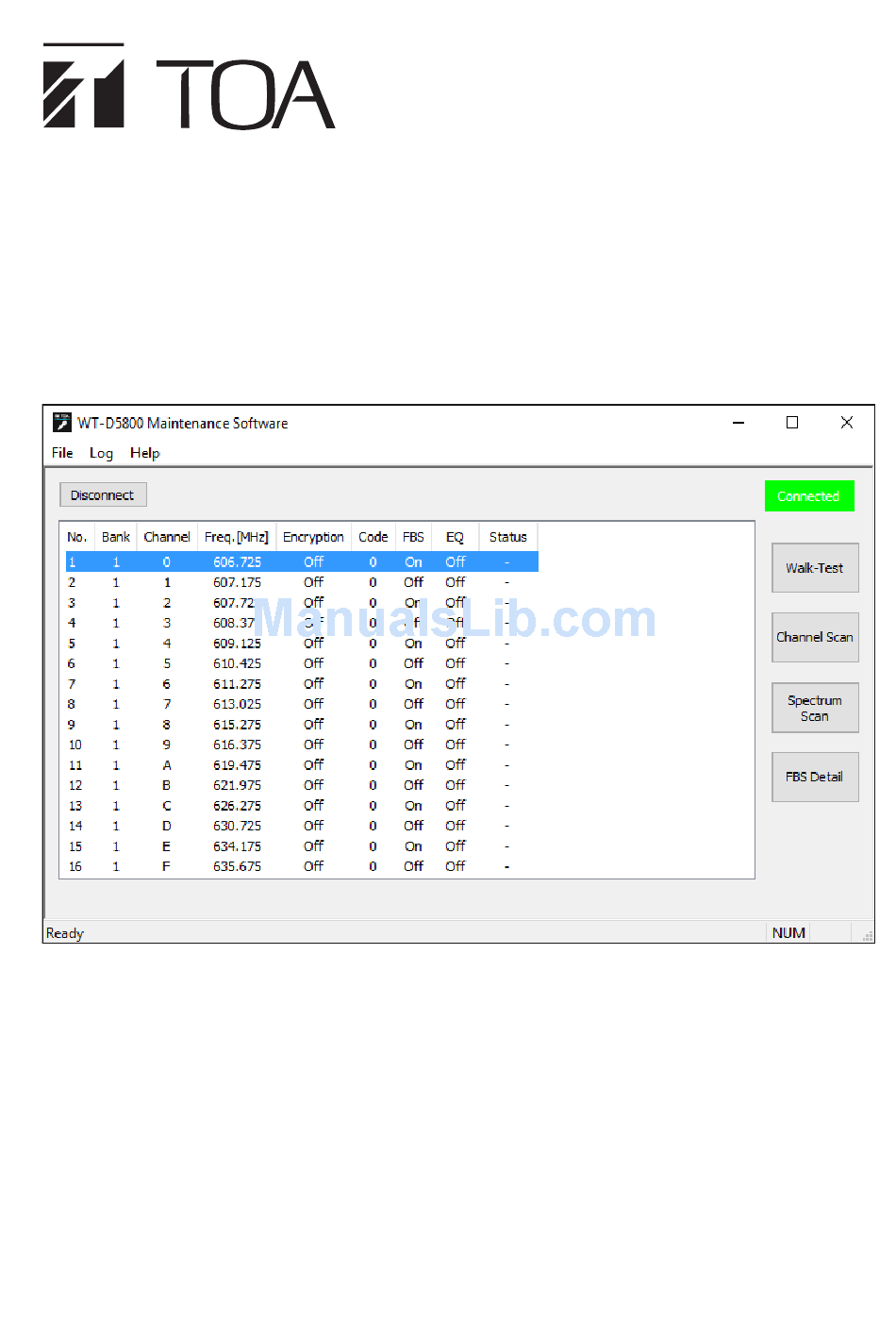Click the FBS column header

[x=413, y=537]
